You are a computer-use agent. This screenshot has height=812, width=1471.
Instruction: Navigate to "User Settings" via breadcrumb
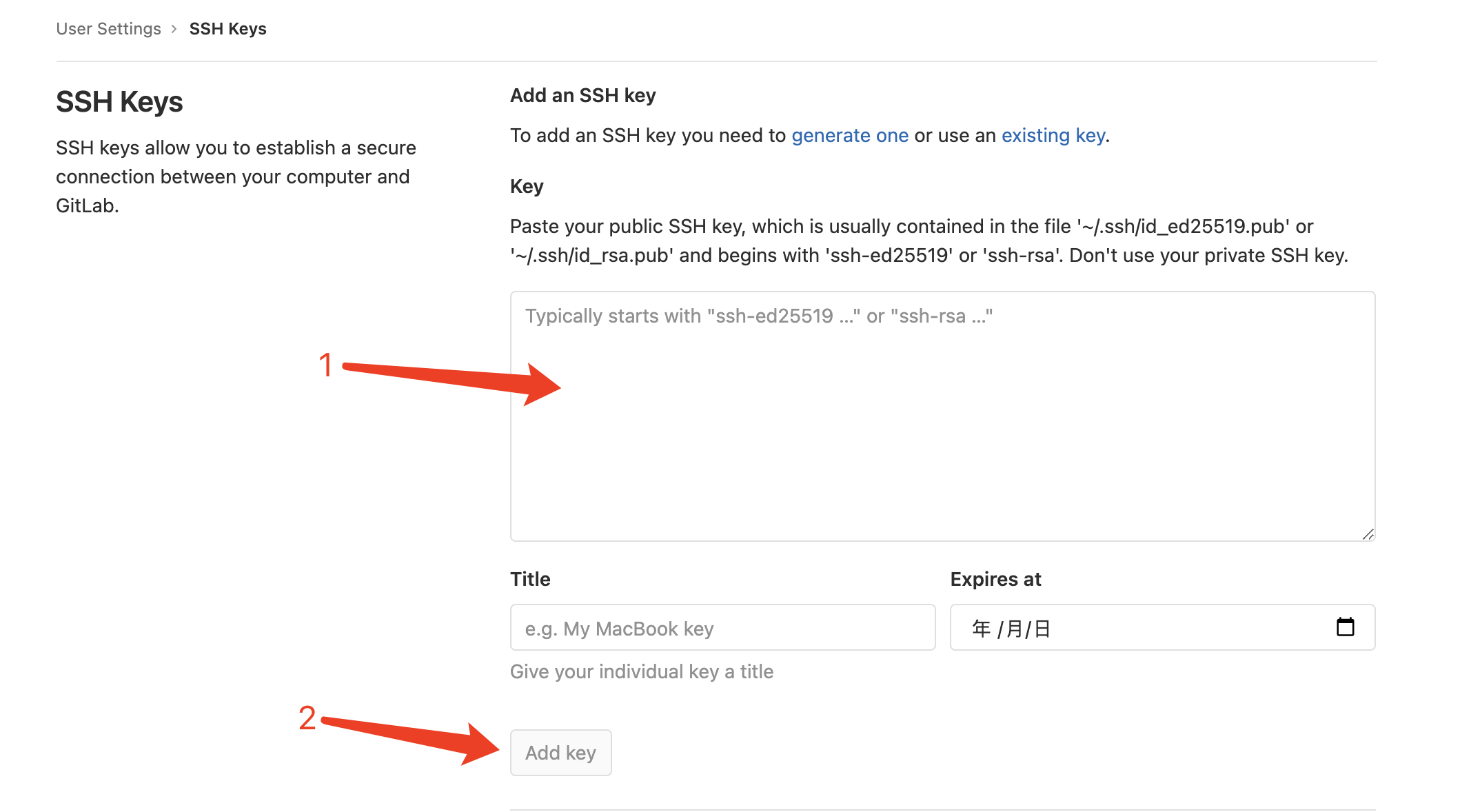[x=108, y=28]
